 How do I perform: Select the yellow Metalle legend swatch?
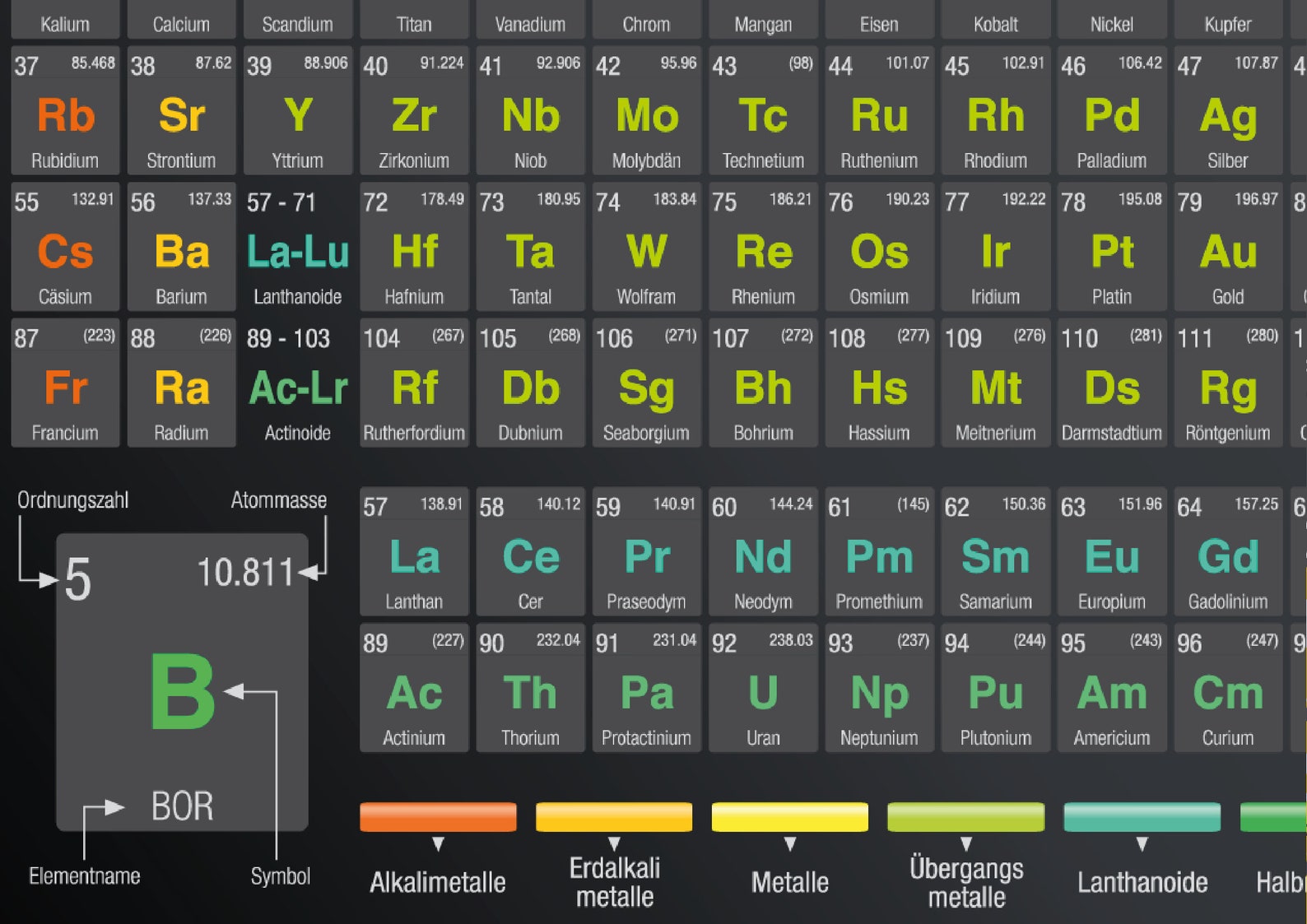point(790,817)
